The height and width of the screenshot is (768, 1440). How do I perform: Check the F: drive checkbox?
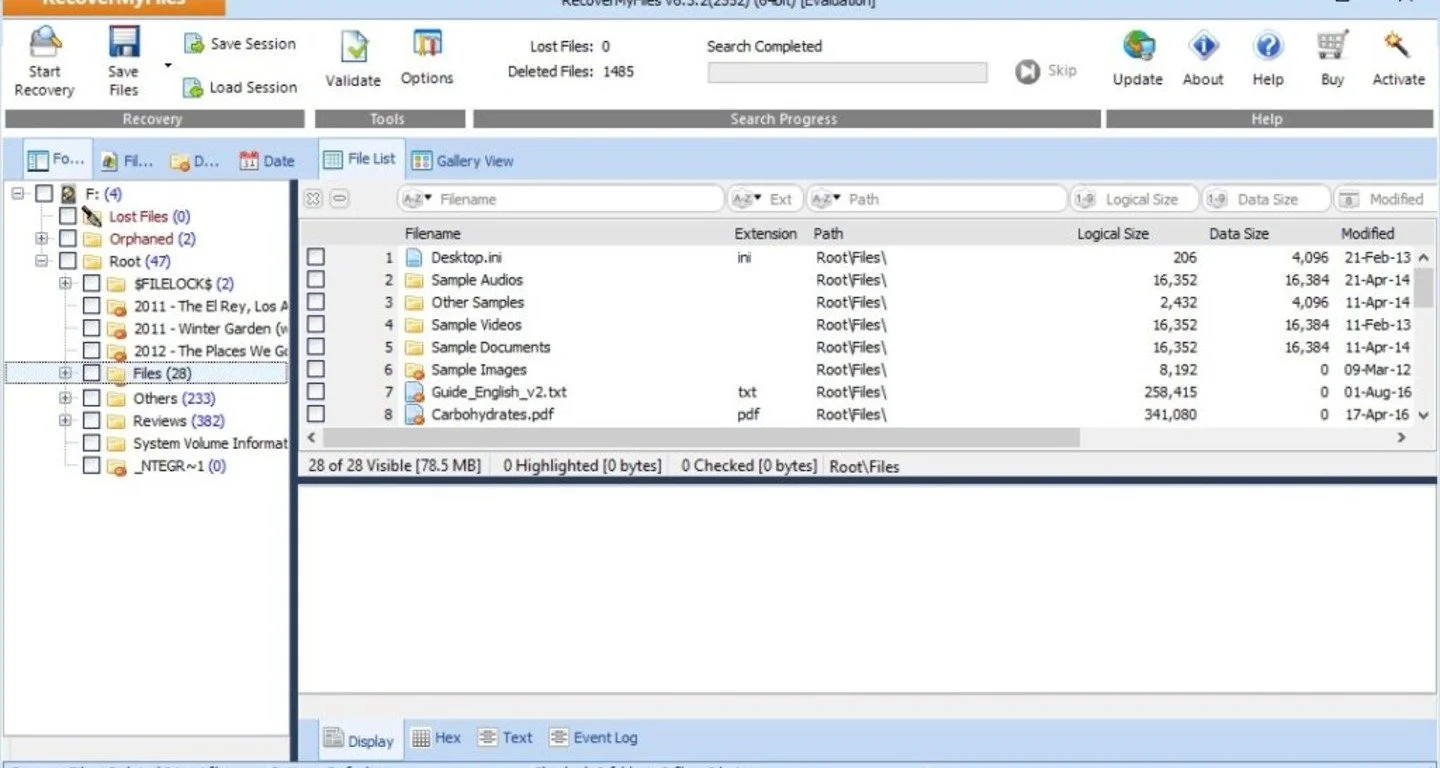click(x=44, y=194)
